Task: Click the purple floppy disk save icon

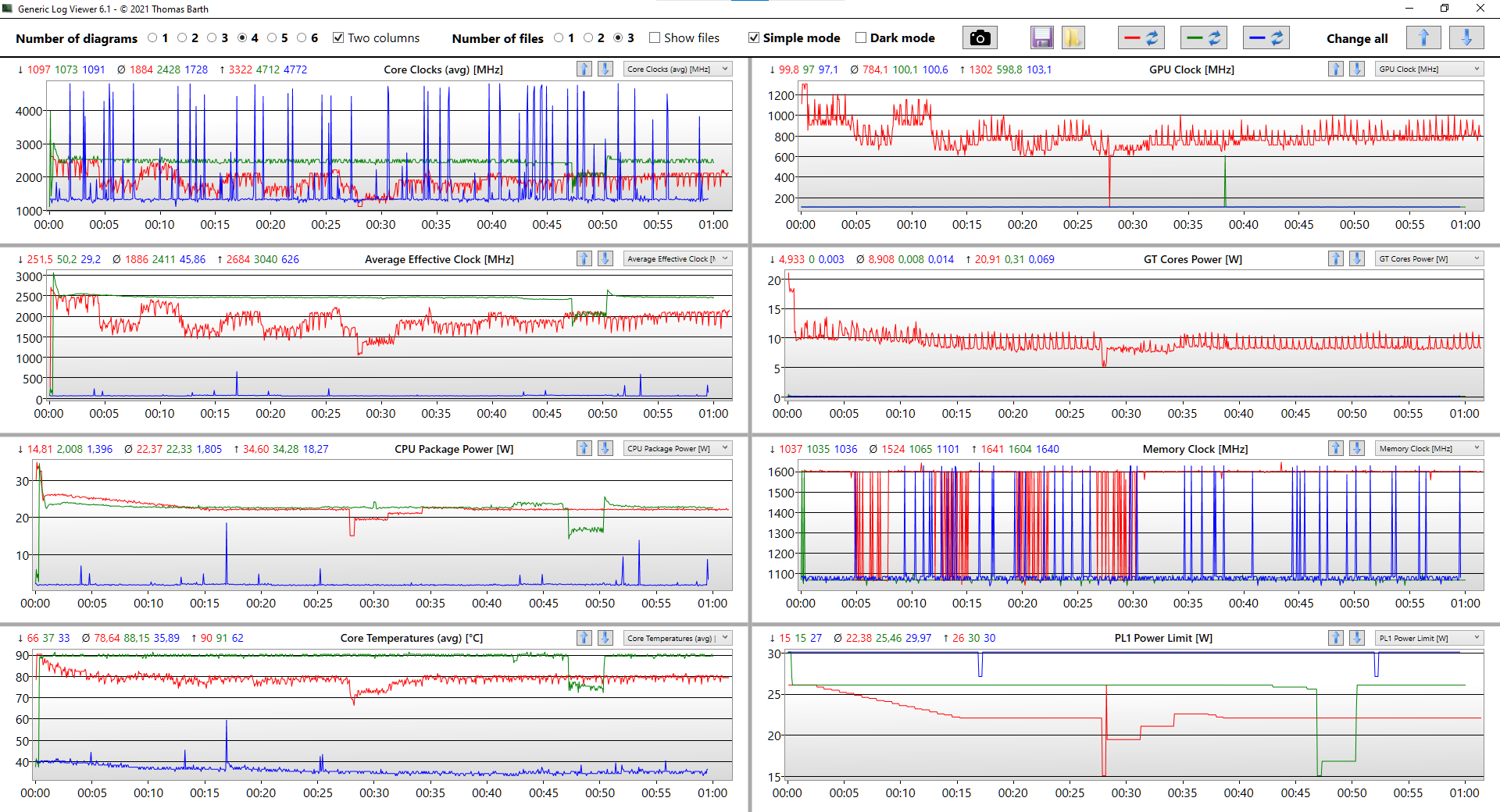Action: point(1041,37)
